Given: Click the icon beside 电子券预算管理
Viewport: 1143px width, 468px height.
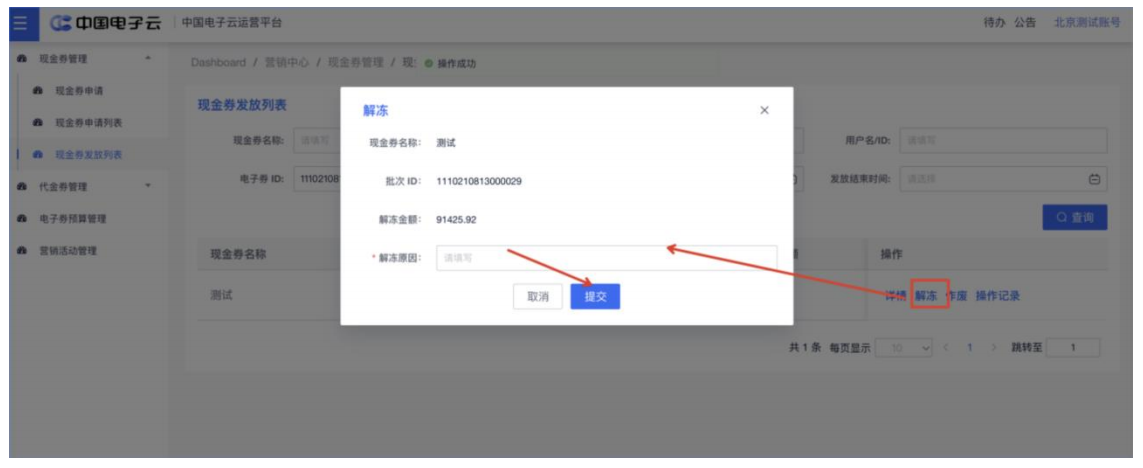Looking at the screenshot, I should (22, 219).
